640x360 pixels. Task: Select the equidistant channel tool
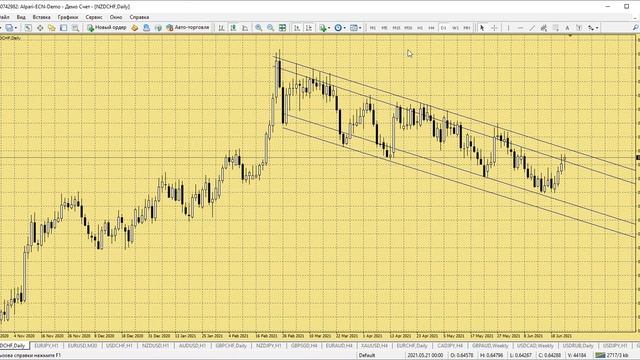pyautogui.click(x=544, y=28)
